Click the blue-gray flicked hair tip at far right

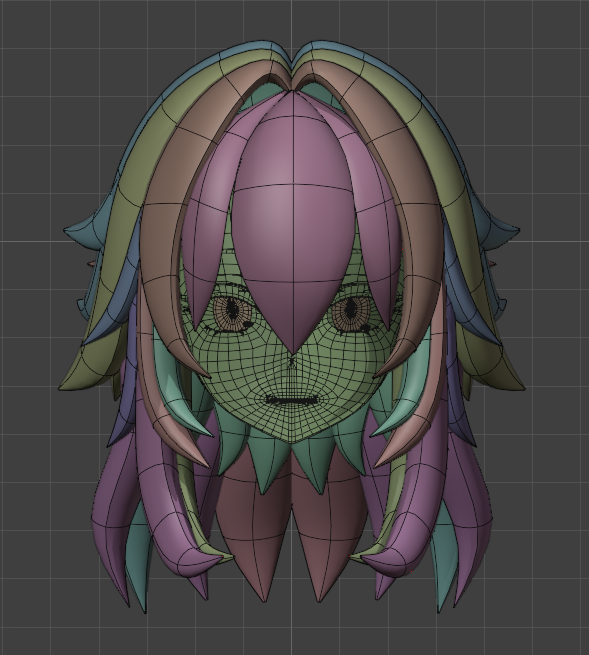point(499,233)
